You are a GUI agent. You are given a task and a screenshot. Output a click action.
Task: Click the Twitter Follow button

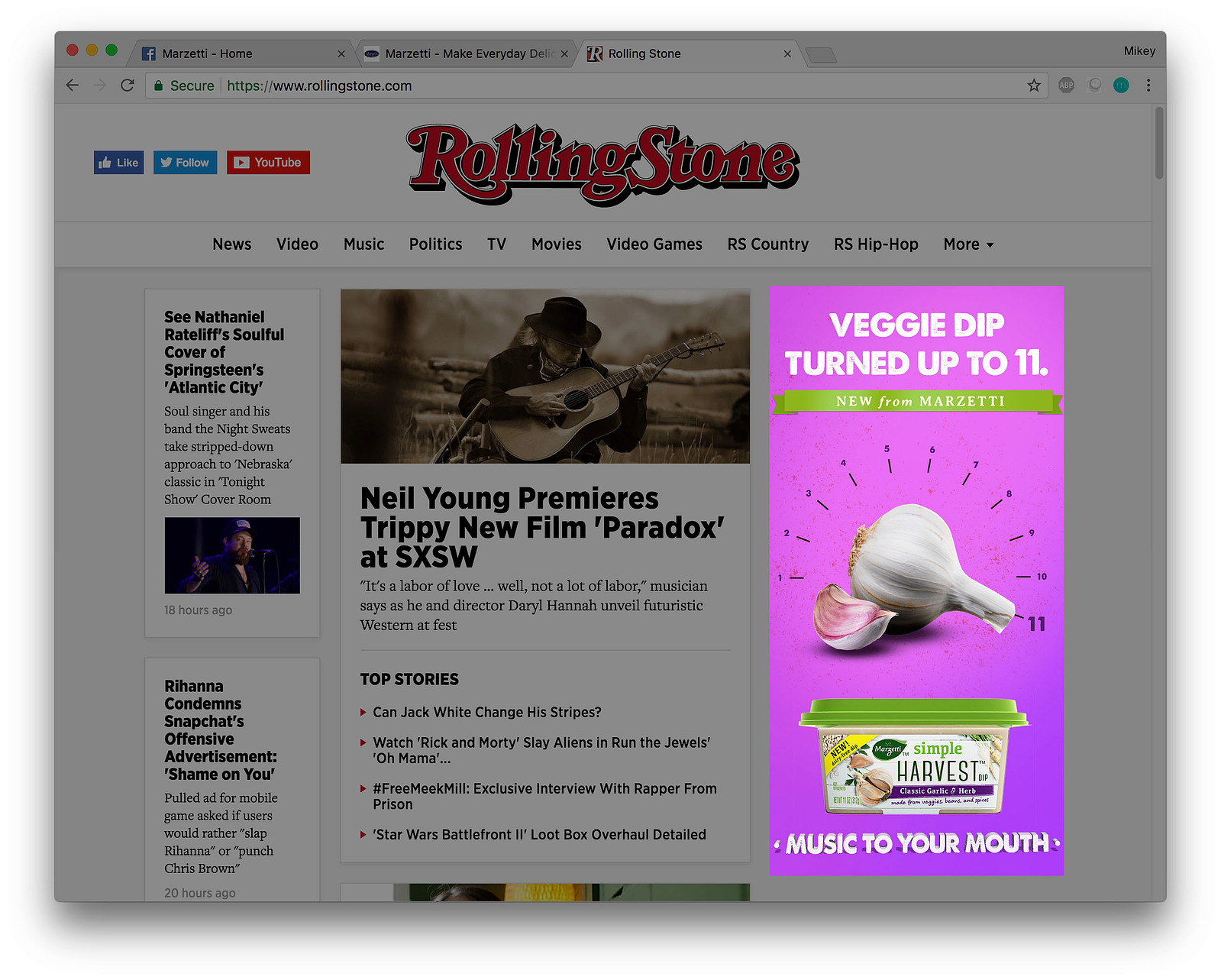click(186, 163)
